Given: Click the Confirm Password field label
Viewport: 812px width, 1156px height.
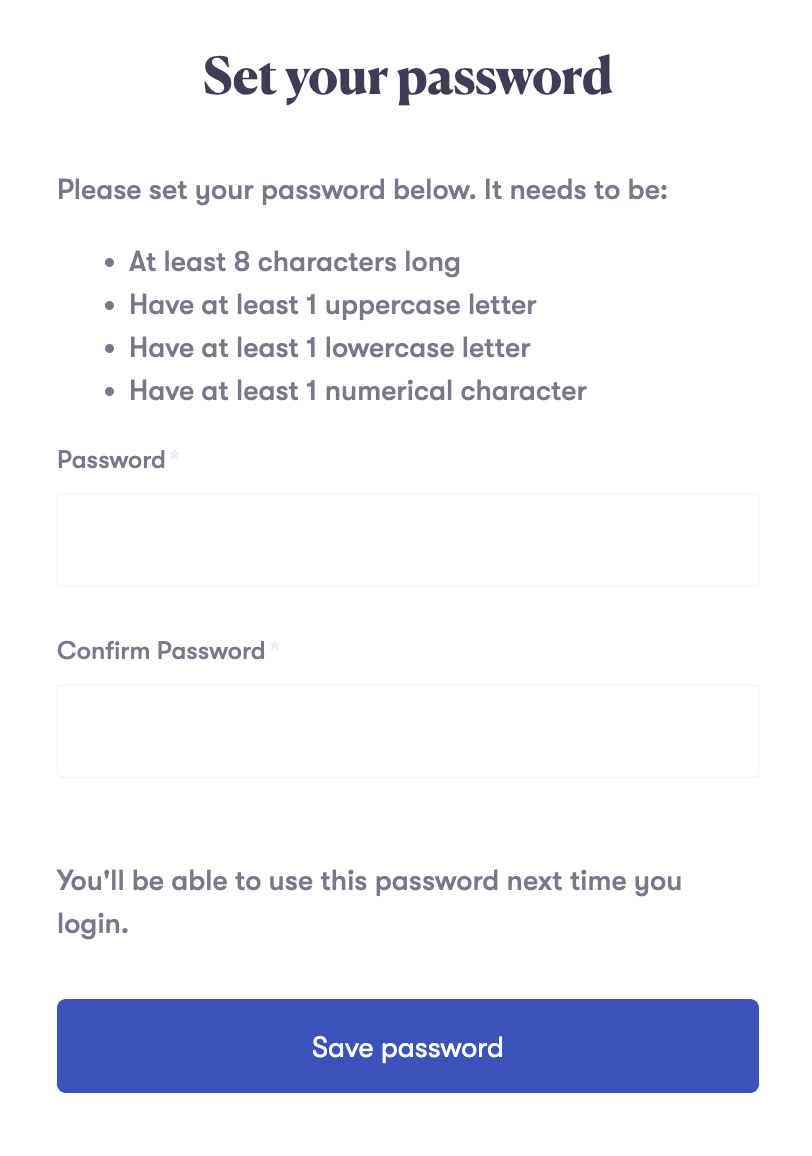Looking at the screenshot, I should (161, 651).
